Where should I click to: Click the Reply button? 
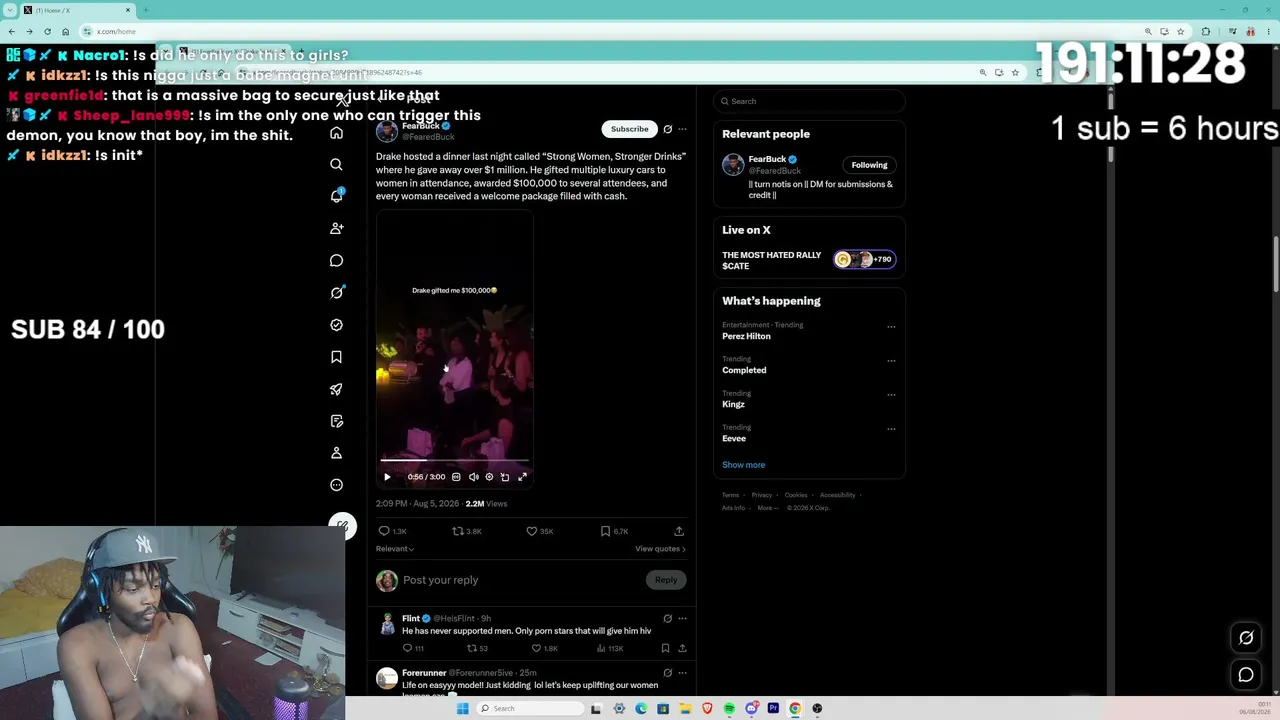[666, 580]
